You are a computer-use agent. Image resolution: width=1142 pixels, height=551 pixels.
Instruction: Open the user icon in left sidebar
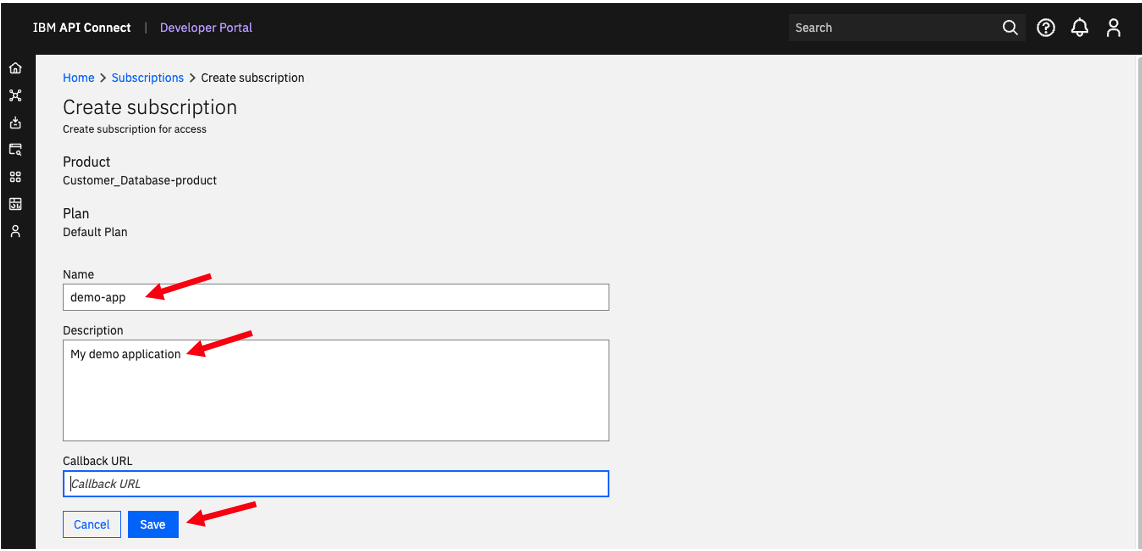pos(15,231)
